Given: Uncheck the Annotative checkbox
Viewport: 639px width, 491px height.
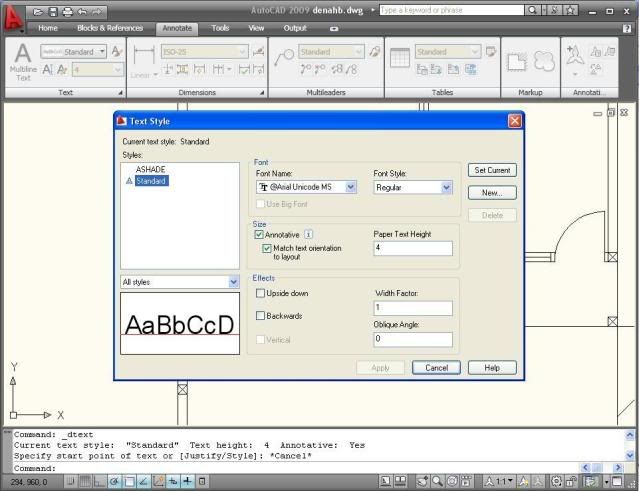Looking at the screenshot, I should point(259,234).
